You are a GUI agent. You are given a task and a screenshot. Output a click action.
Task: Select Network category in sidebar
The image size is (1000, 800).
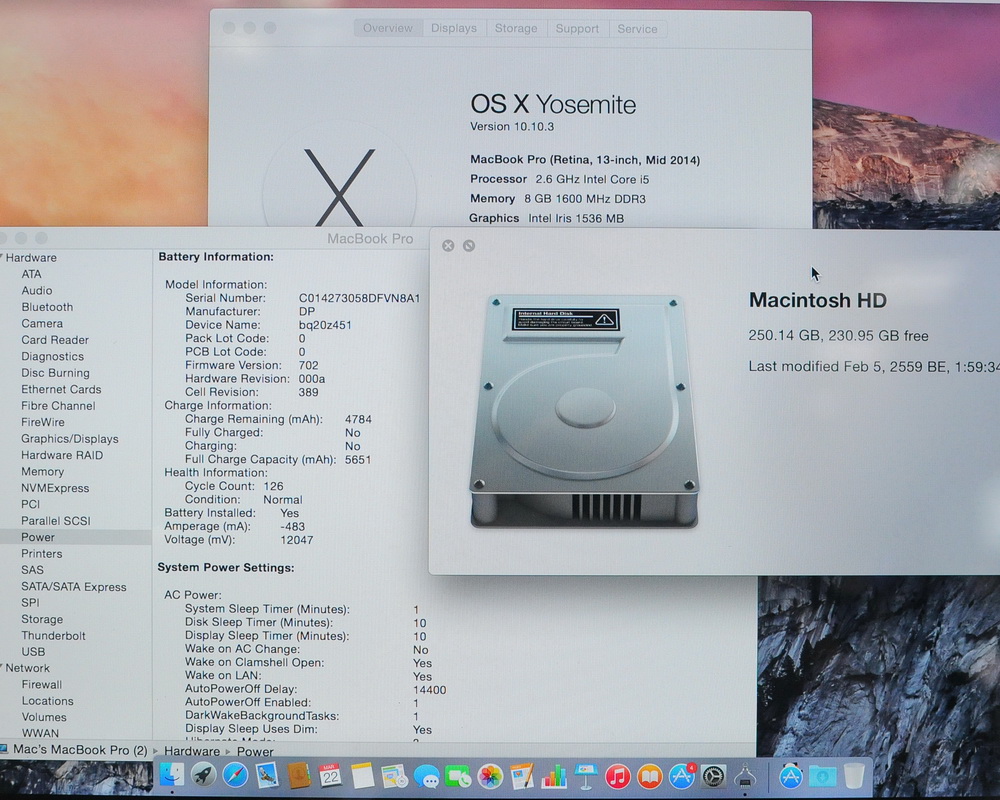(x=27, y=669)
